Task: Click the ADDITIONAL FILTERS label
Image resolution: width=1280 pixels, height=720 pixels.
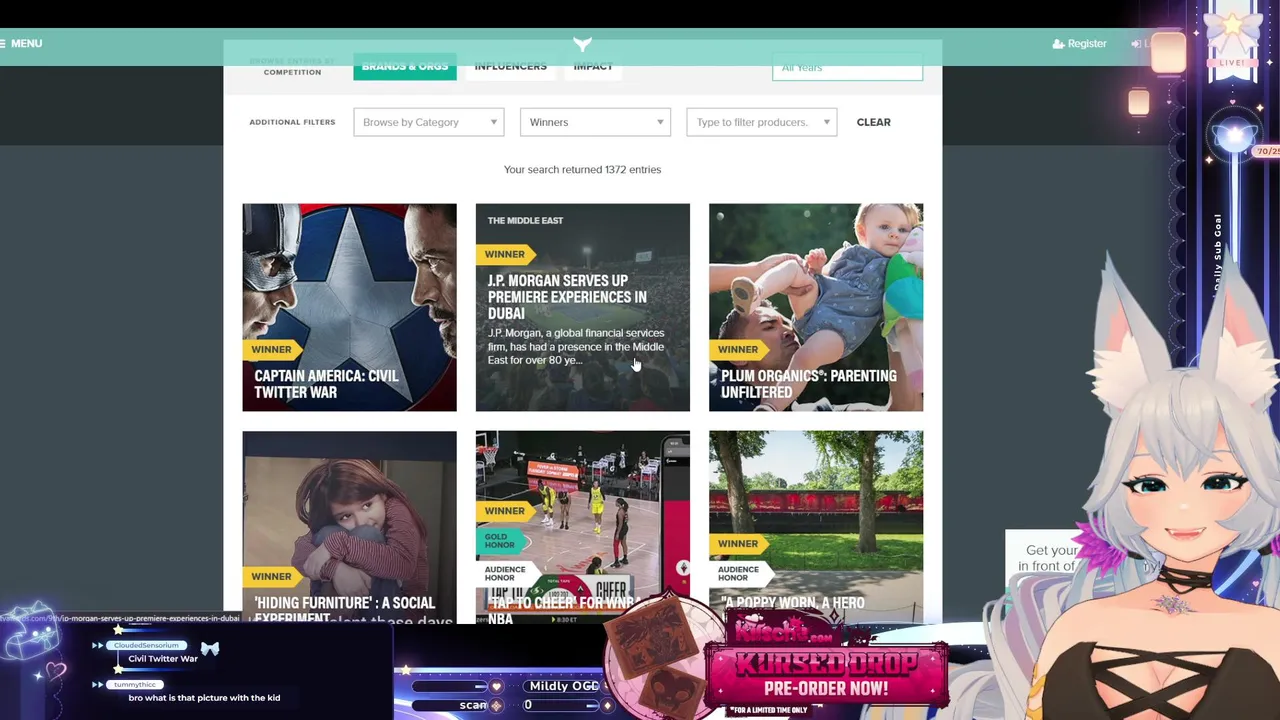Action: tap(292, 122)
